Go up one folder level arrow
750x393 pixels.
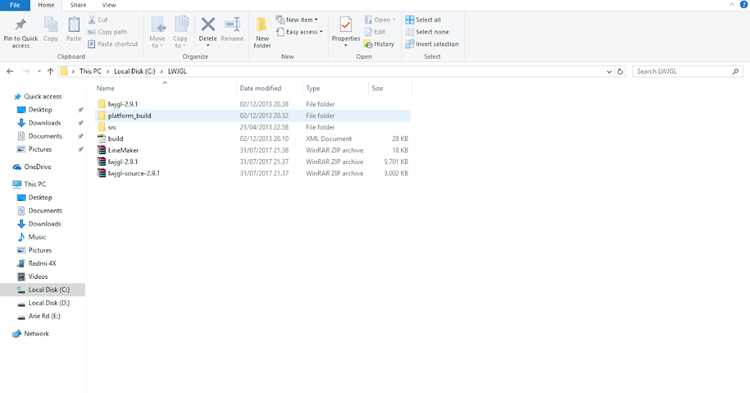50,71
